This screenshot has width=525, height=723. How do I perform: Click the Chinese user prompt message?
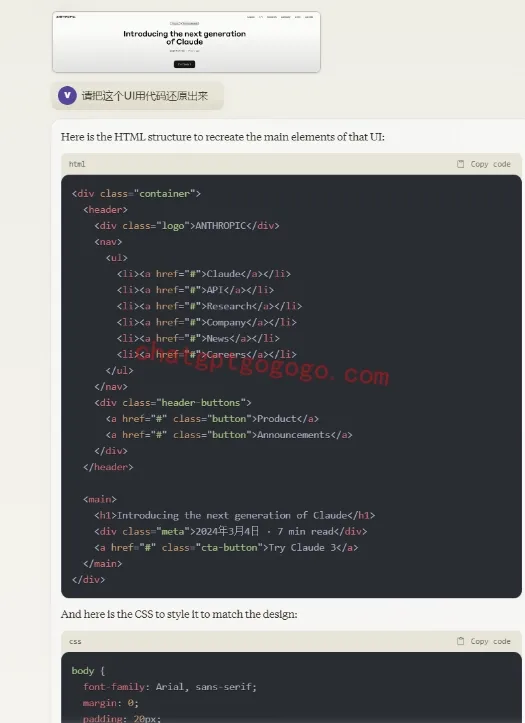pos(145,96)
